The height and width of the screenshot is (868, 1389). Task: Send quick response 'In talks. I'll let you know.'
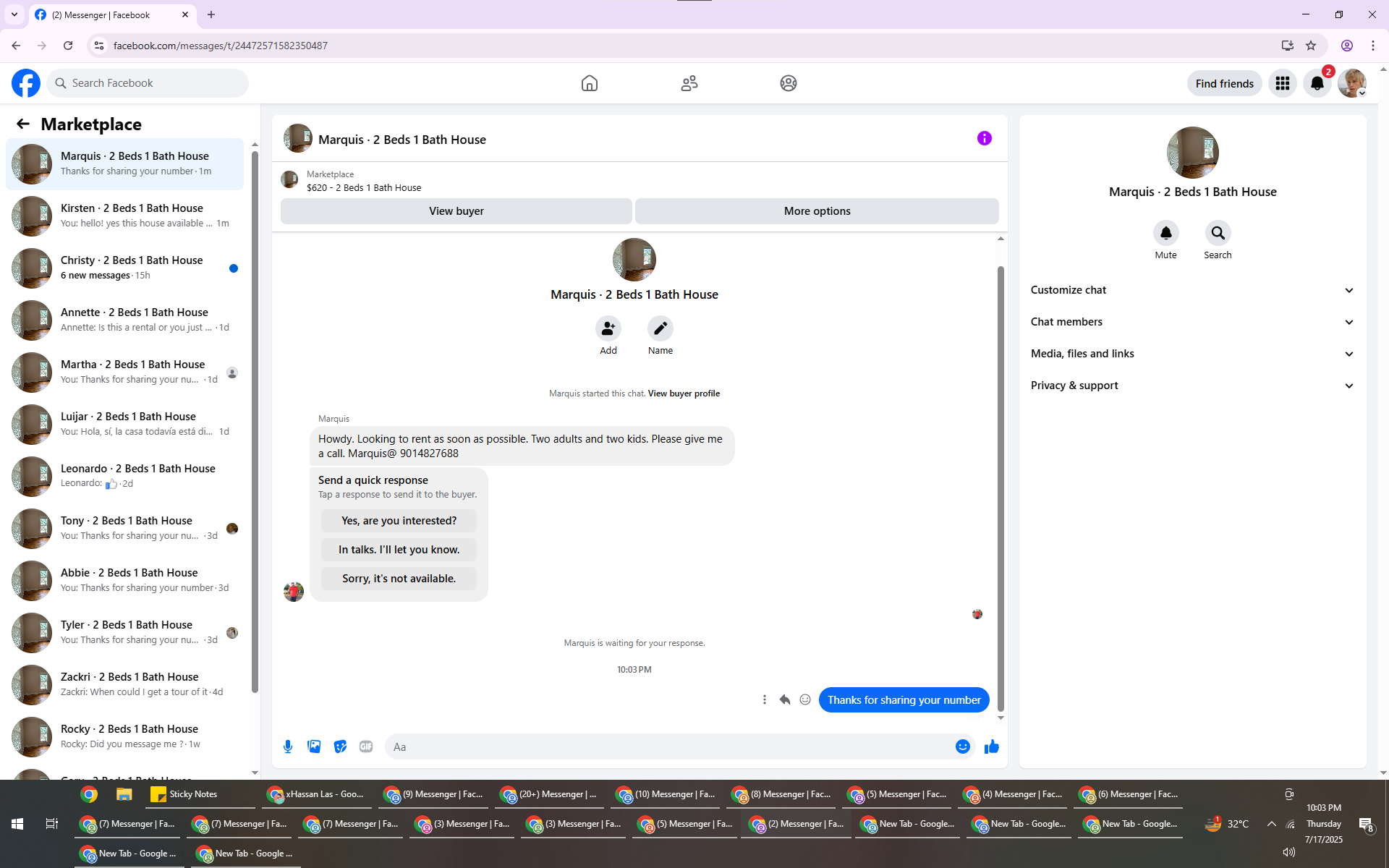click(399, 550)
